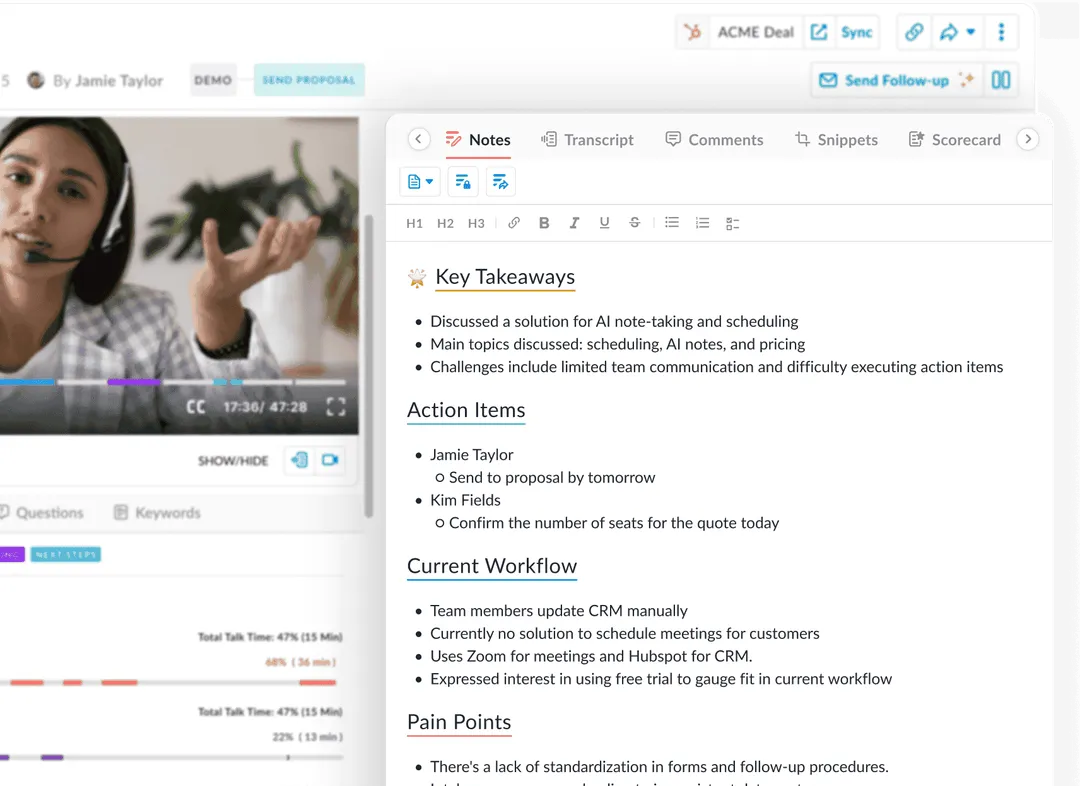
Task: Toggle the transcript panel show/hide icon
Action: tap(300, 459)
